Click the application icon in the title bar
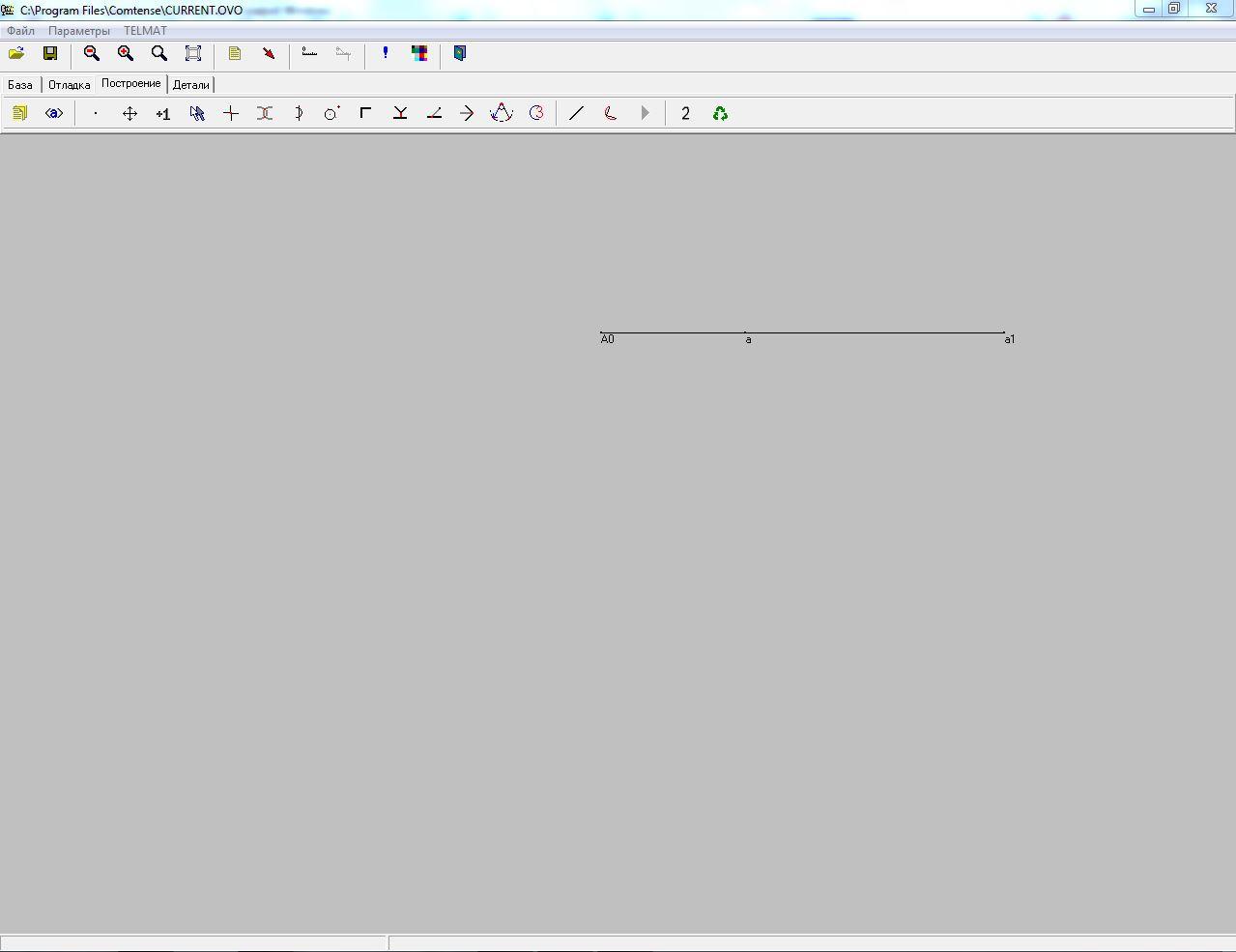This screenshot has height=952, width=1236. coord(8,10)
